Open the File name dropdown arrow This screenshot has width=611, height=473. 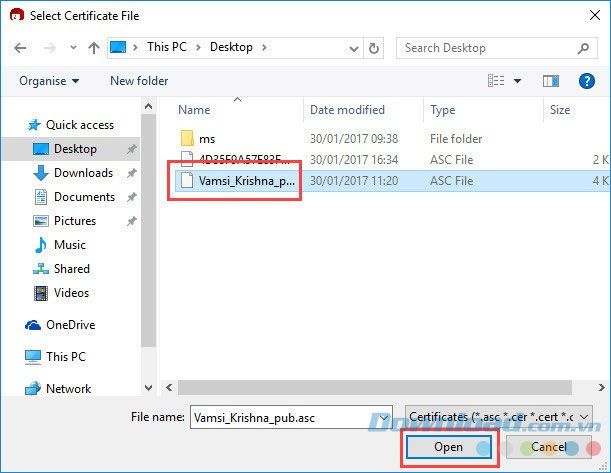pyautogui.click(x=384, y=418)
